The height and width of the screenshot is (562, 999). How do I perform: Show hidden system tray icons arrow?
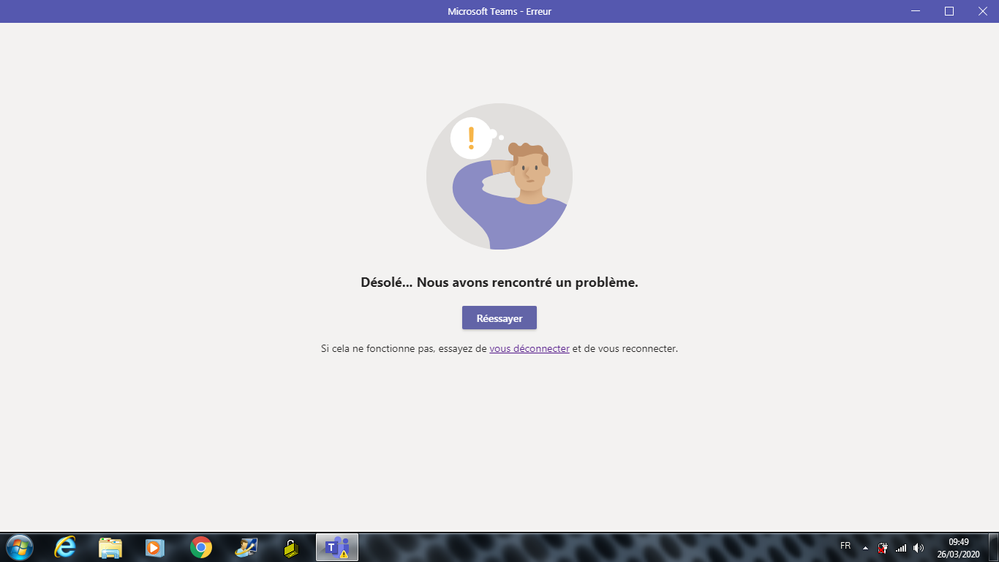pyautogui.click(x=865, y=547)
